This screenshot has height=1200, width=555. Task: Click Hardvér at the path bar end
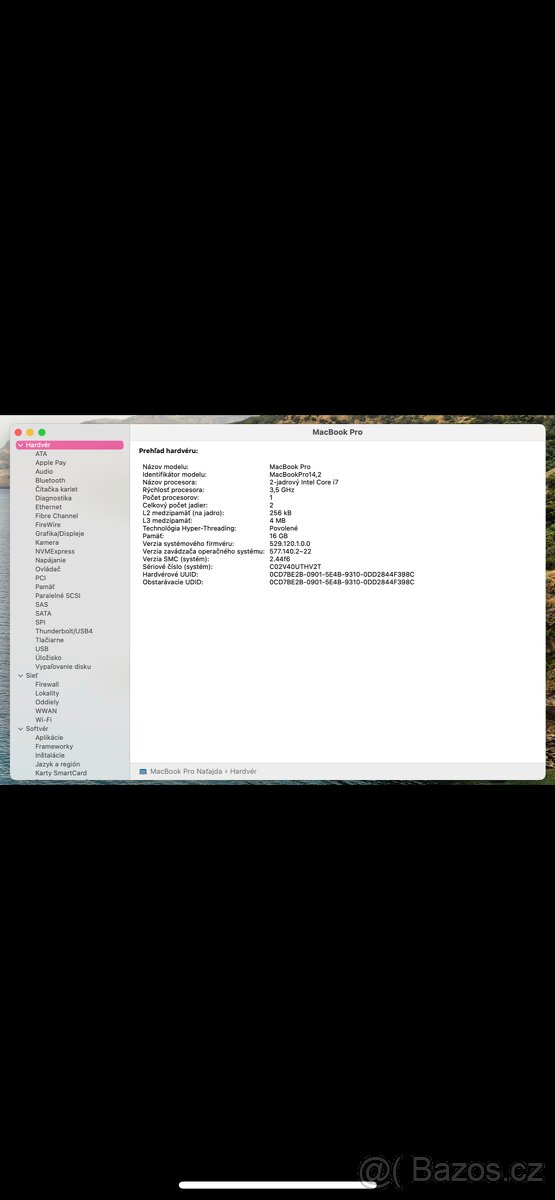pyautogui.click(x=243, y=772)
